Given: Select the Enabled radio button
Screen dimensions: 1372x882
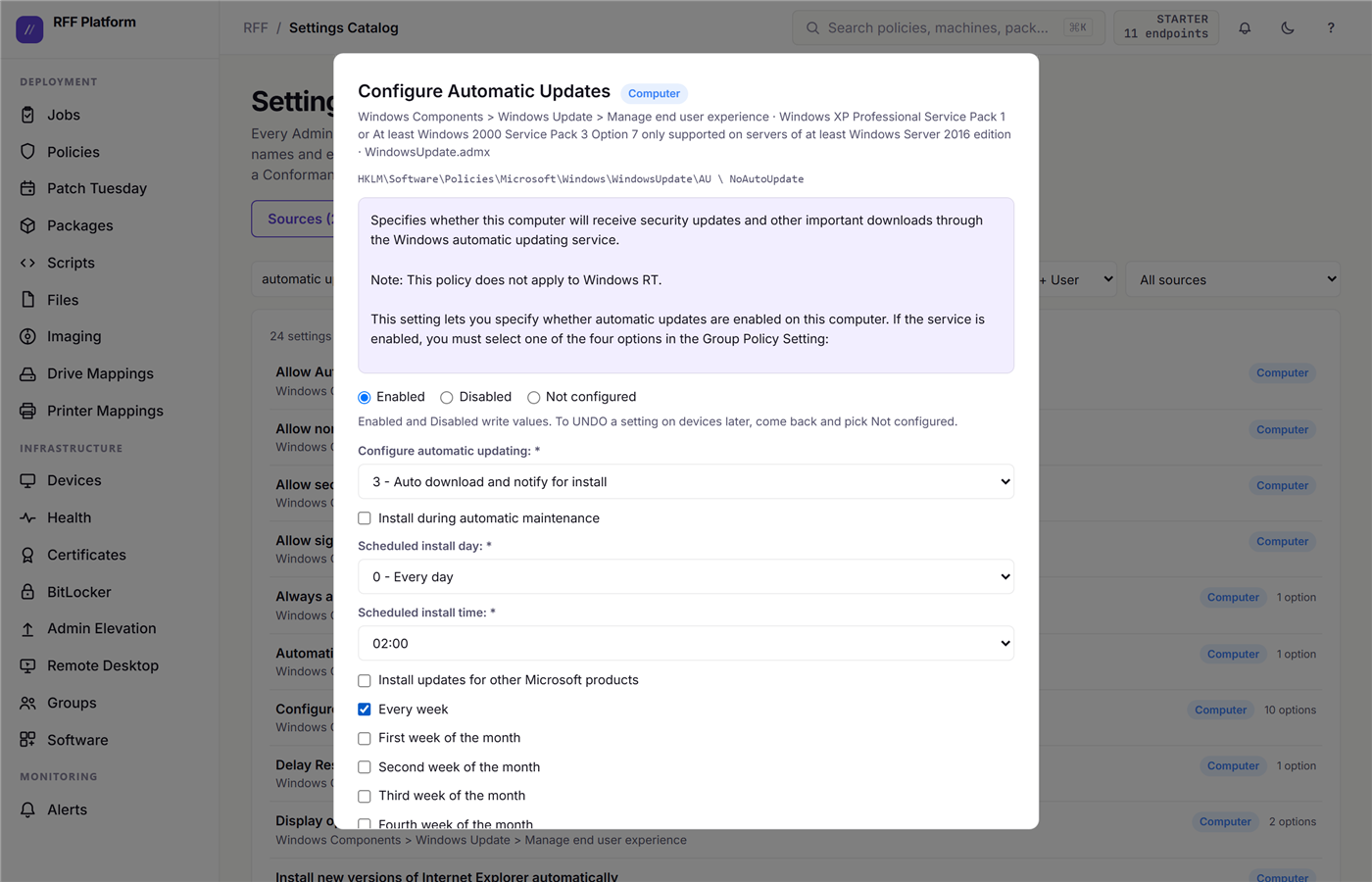Looking at the screenshot, I should (x=365, y=397).
